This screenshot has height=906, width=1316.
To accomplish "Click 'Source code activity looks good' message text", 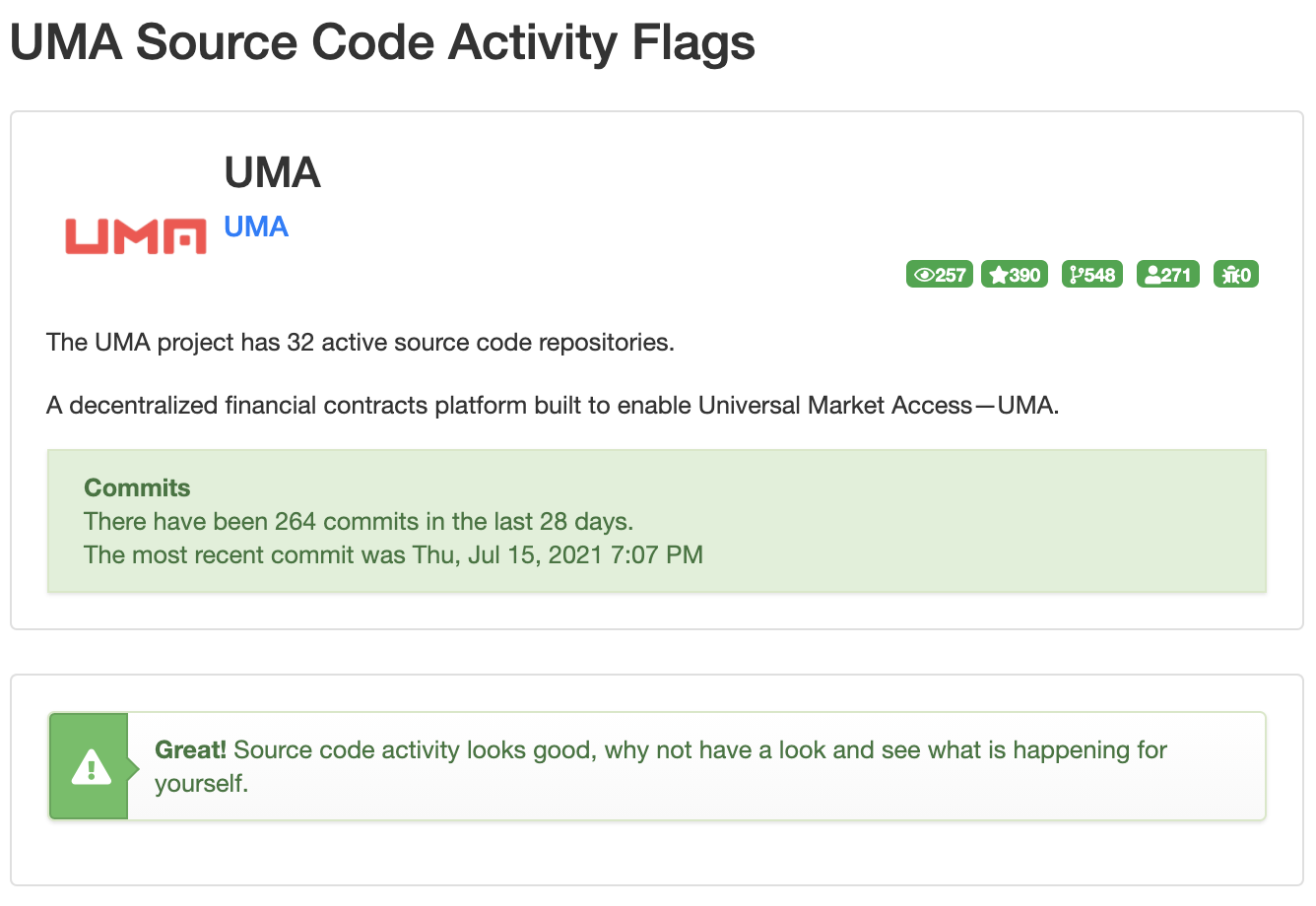I will click(x=414, y=749).
